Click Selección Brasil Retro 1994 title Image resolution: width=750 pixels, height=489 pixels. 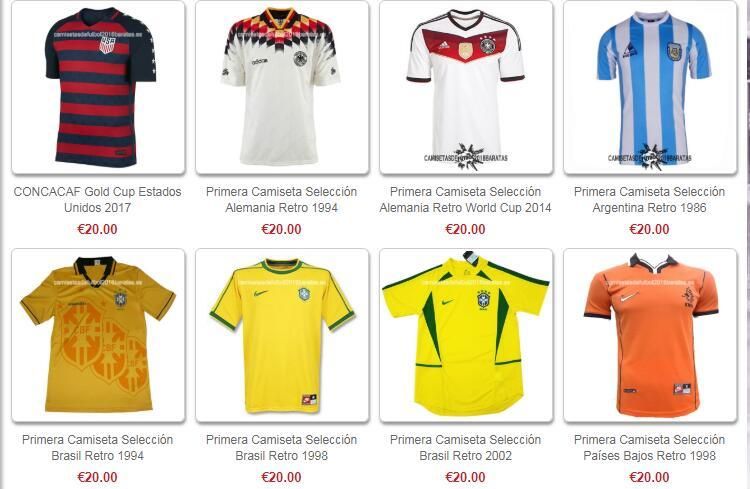98,447
